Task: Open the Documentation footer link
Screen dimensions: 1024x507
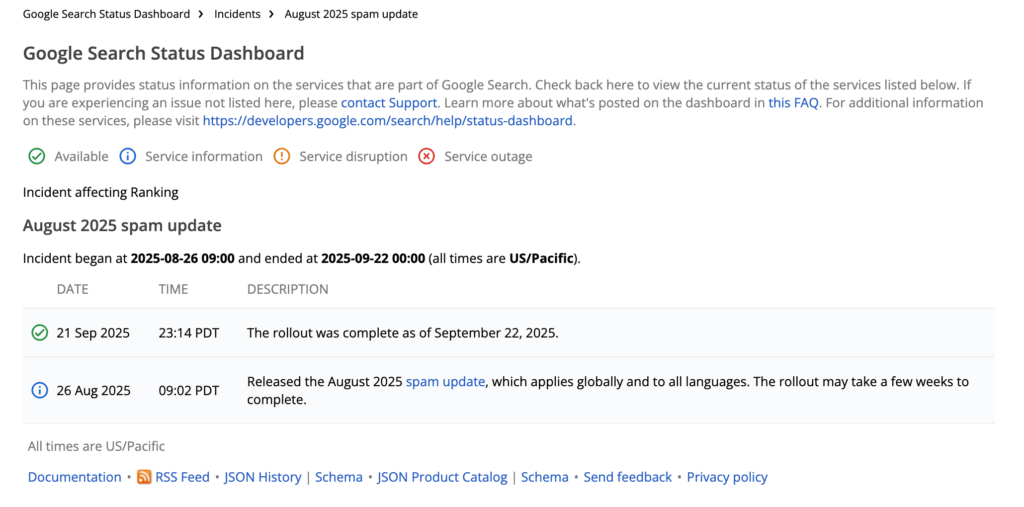Action: tap(74, 477)
